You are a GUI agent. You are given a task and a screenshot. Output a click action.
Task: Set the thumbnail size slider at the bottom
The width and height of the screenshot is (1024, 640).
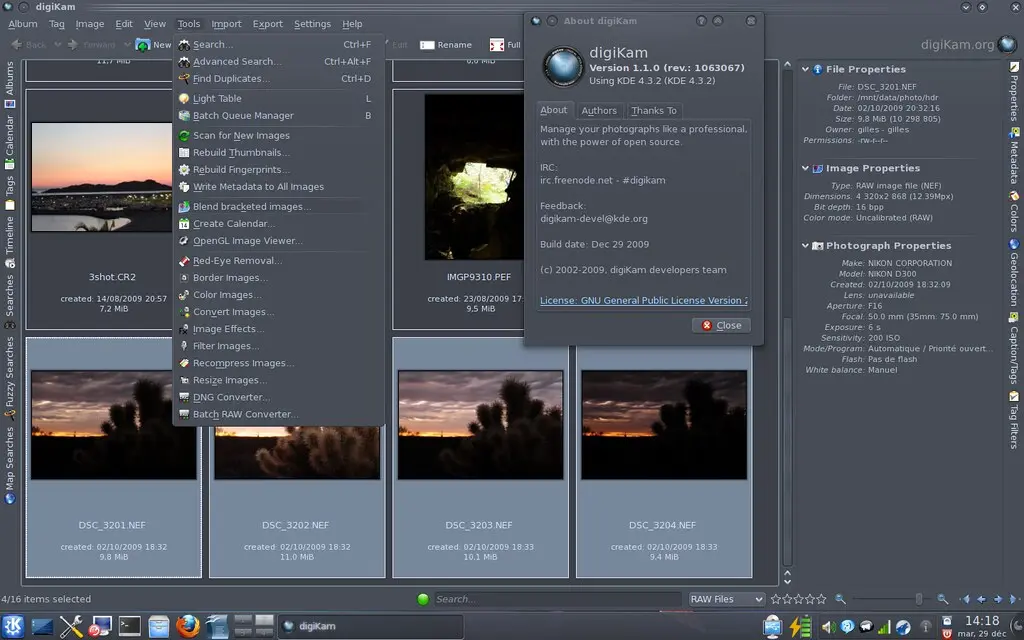919,598
